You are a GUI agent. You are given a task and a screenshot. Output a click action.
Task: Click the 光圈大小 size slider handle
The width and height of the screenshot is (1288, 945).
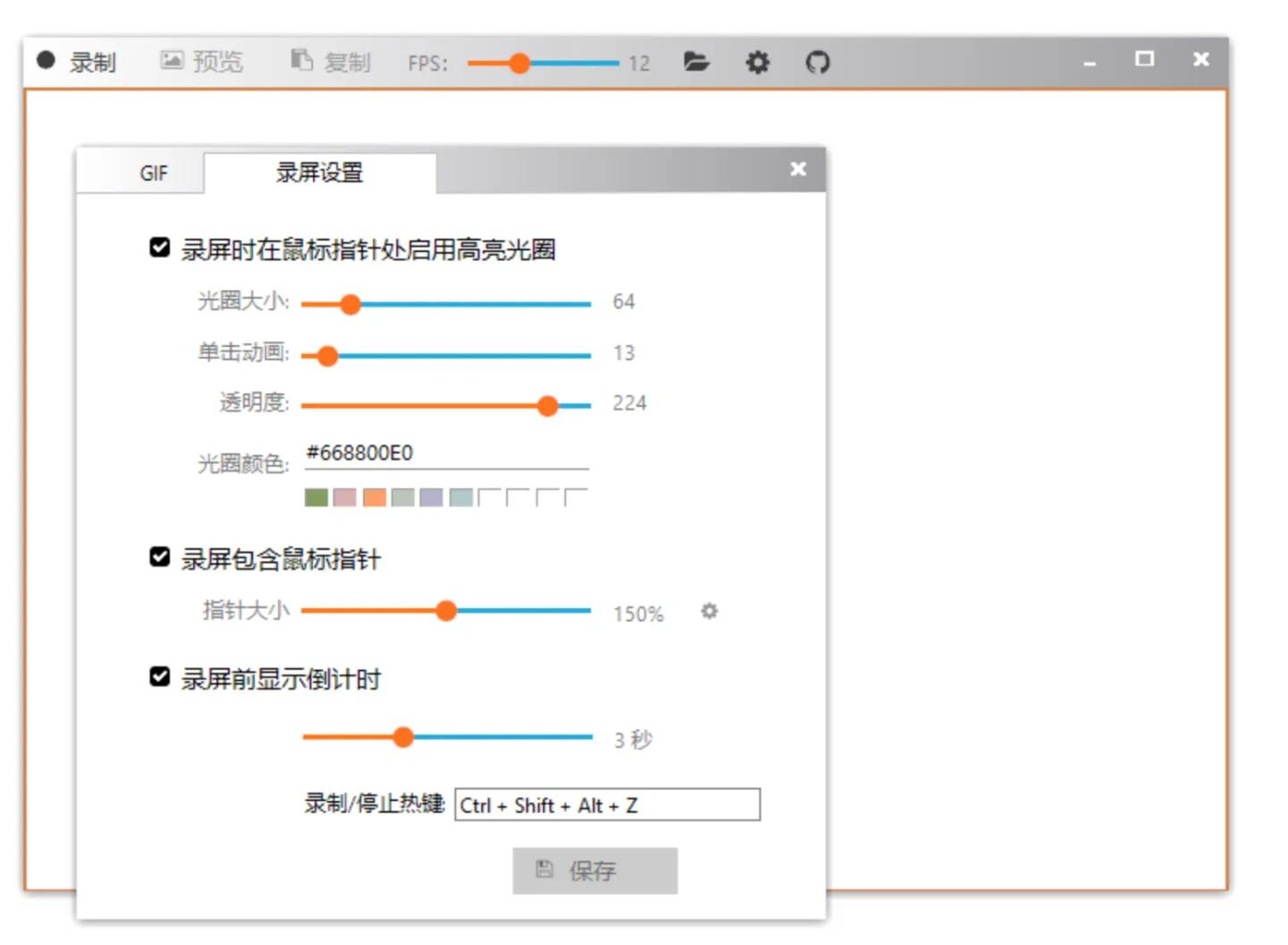[x=352, y=304]
